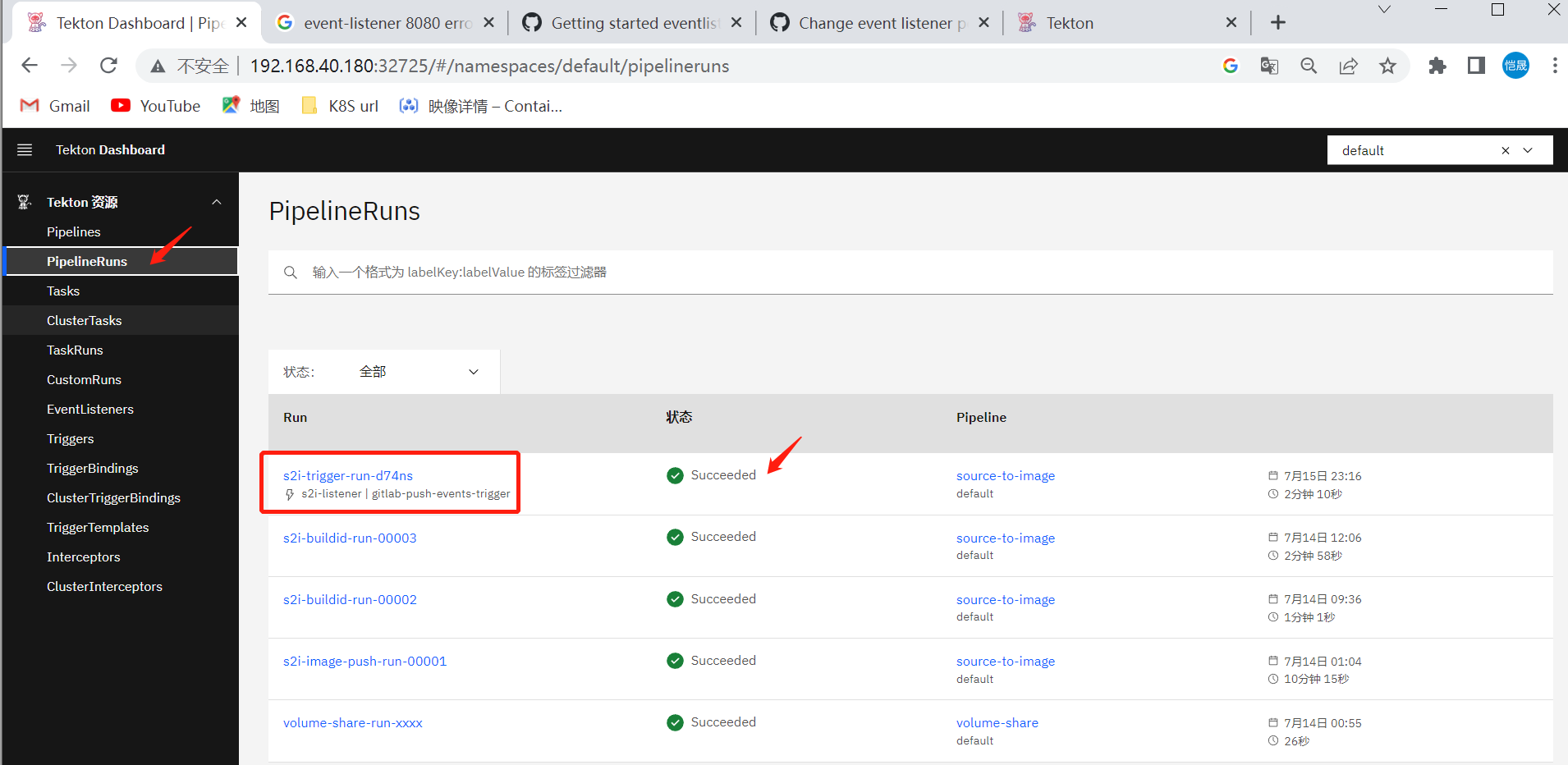
Task: Open the volume-share pipeline link
Action: (x=997, y=722)
